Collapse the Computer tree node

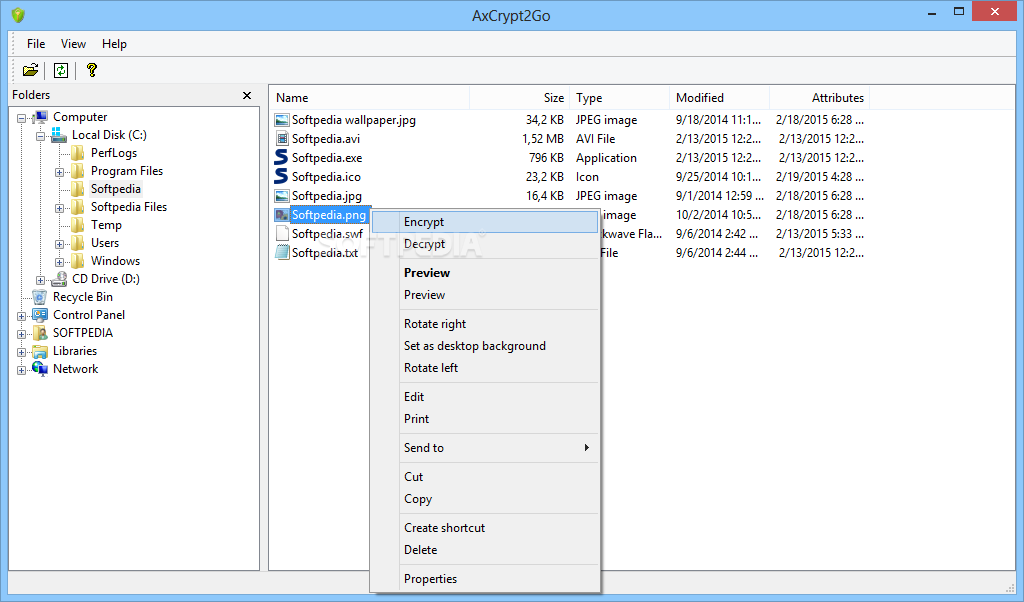pyautogui.click(x=22, y=118)
